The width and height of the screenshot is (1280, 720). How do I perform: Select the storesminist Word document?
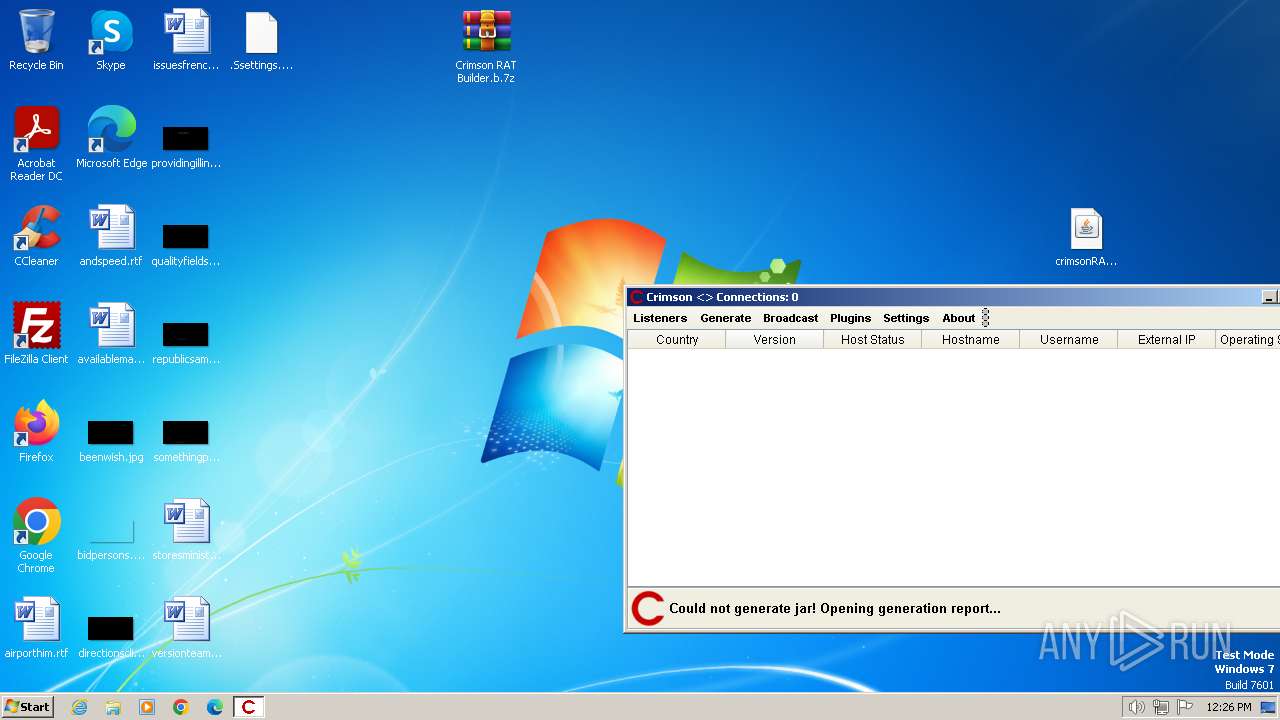click(x=186, y=530)
